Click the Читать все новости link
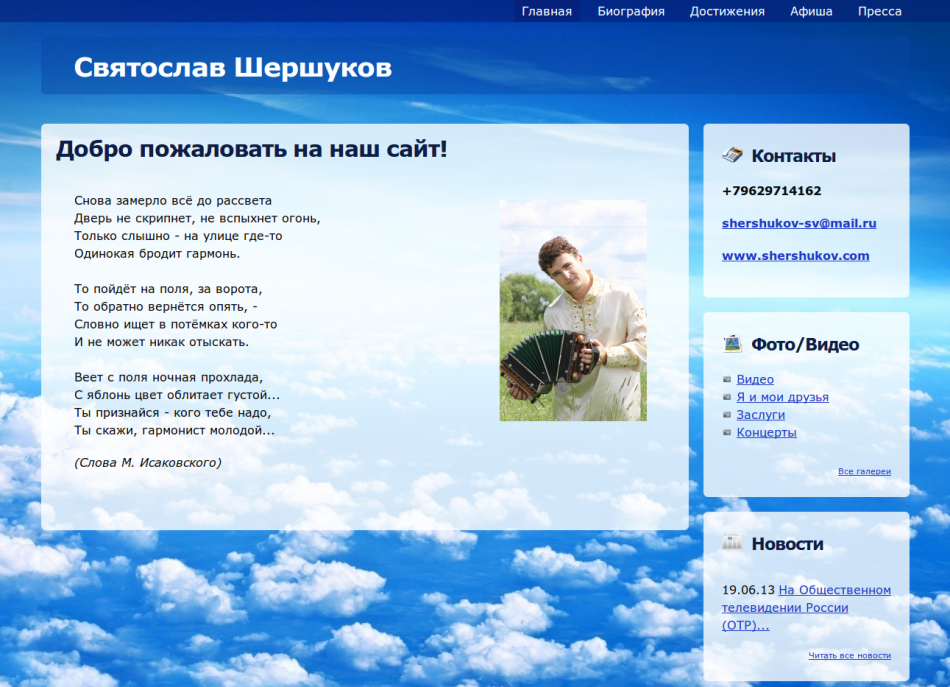This screenshot has height=687, width=950. click(849, 656)
